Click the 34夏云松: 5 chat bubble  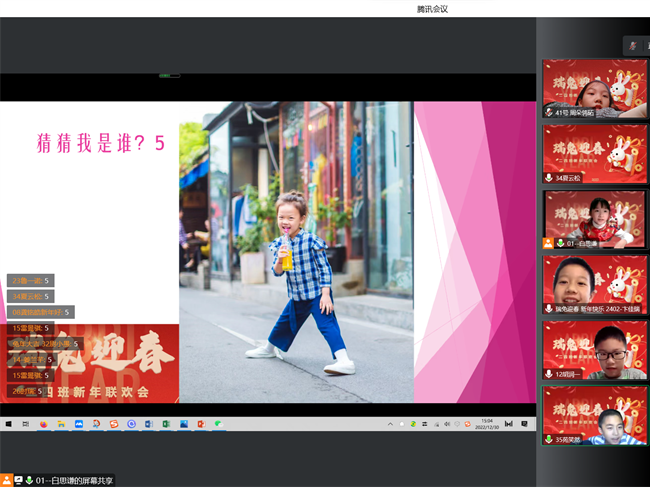point(31,296)
